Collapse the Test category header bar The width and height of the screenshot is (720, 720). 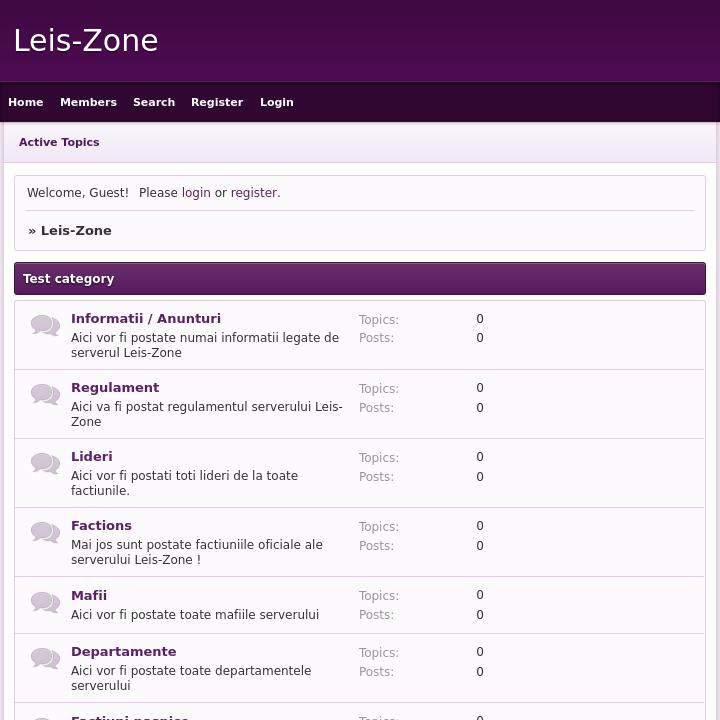tap(360, 279)
